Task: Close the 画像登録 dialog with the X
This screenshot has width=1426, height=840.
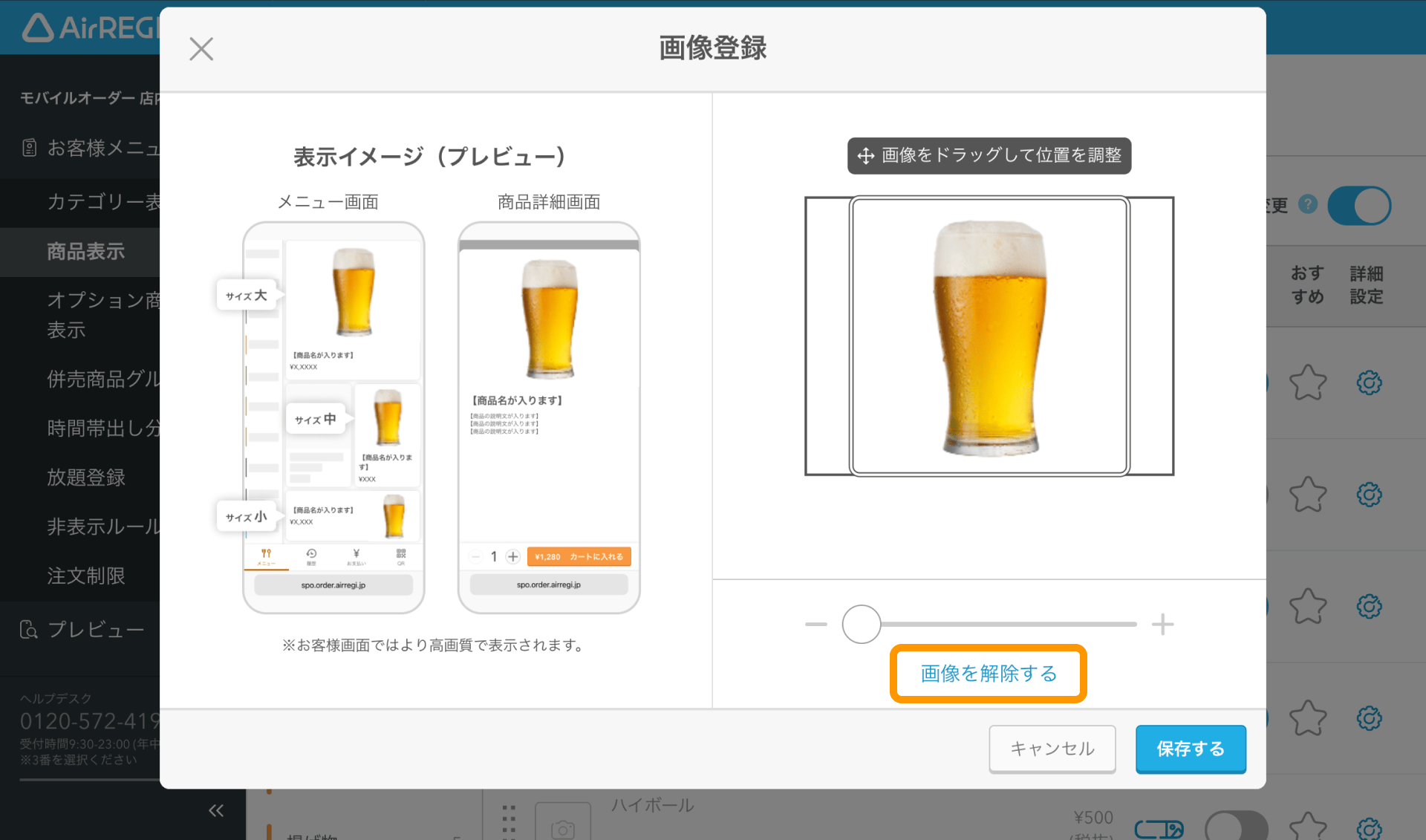Action: [201, 49]
